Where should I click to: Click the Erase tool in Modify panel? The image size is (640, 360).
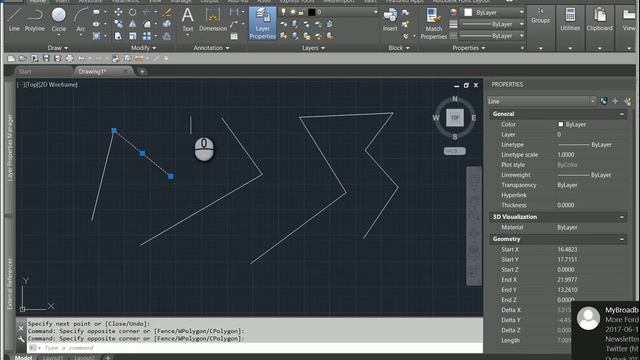[x=167, y=12]
